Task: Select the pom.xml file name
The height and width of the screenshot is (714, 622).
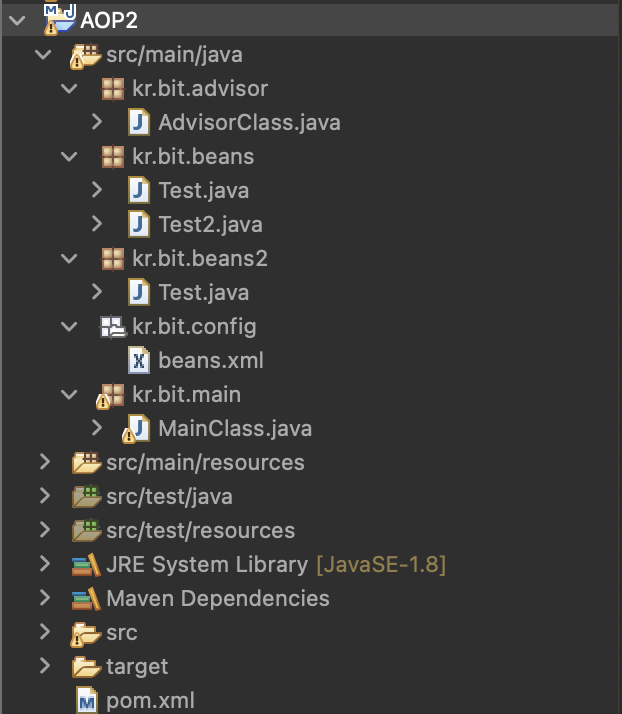Action: click(150, 701)
